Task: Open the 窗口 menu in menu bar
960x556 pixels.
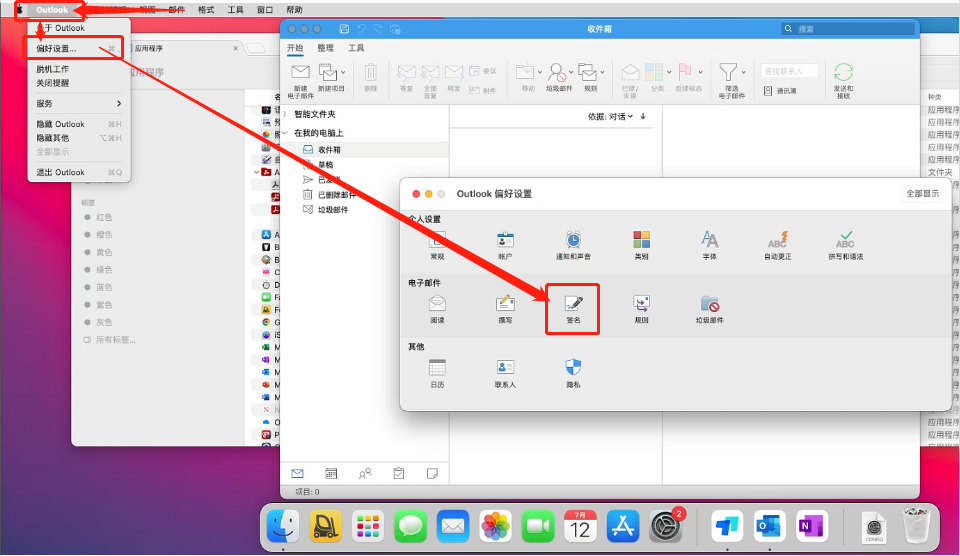Action: point(265,10)
